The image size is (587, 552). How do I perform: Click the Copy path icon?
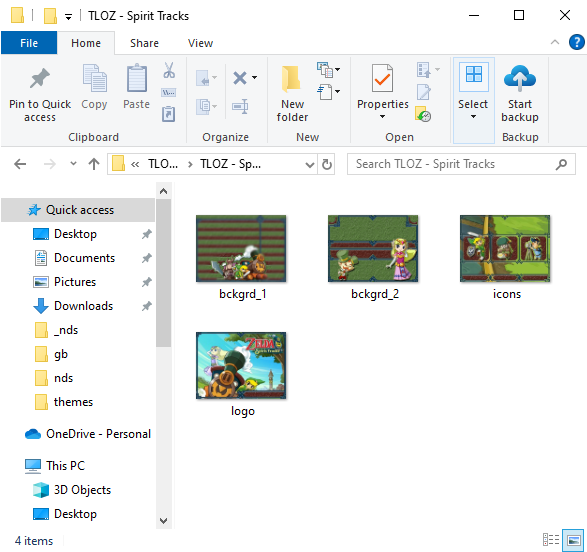pyautogui.click(x=168, y=92)
